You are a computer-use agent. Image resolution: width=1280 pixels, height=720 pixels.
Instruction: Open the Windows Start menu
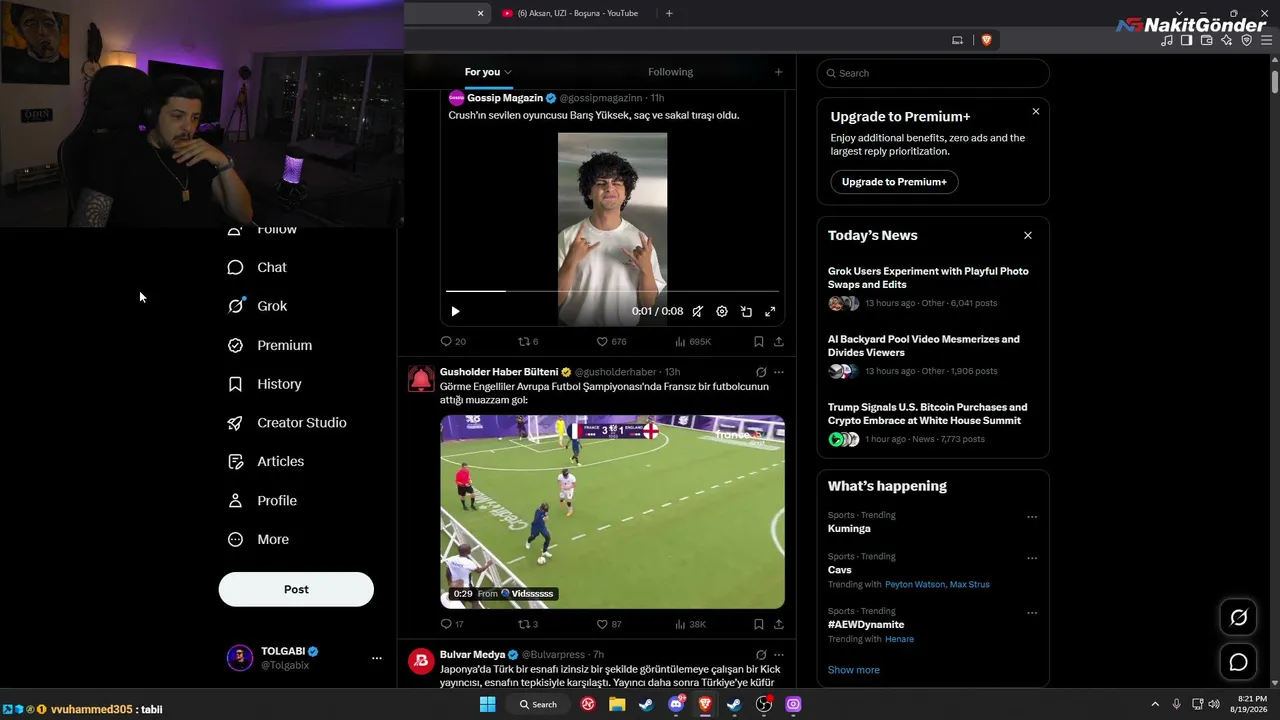pos(487,704)
